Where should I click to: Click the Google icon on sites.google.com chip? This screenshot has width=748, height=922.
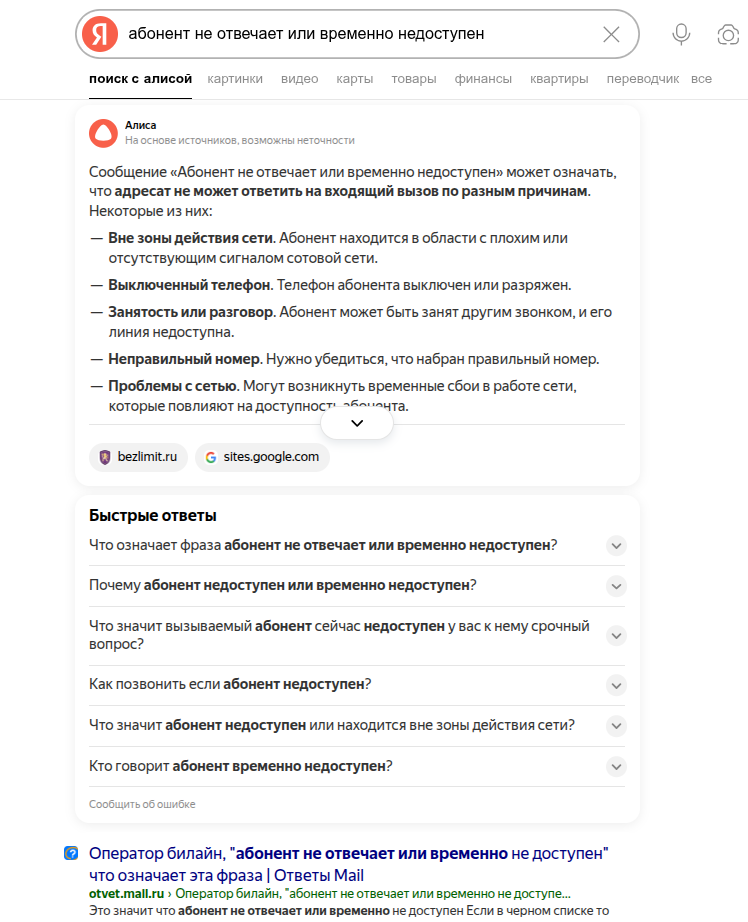tap(211, 457)
